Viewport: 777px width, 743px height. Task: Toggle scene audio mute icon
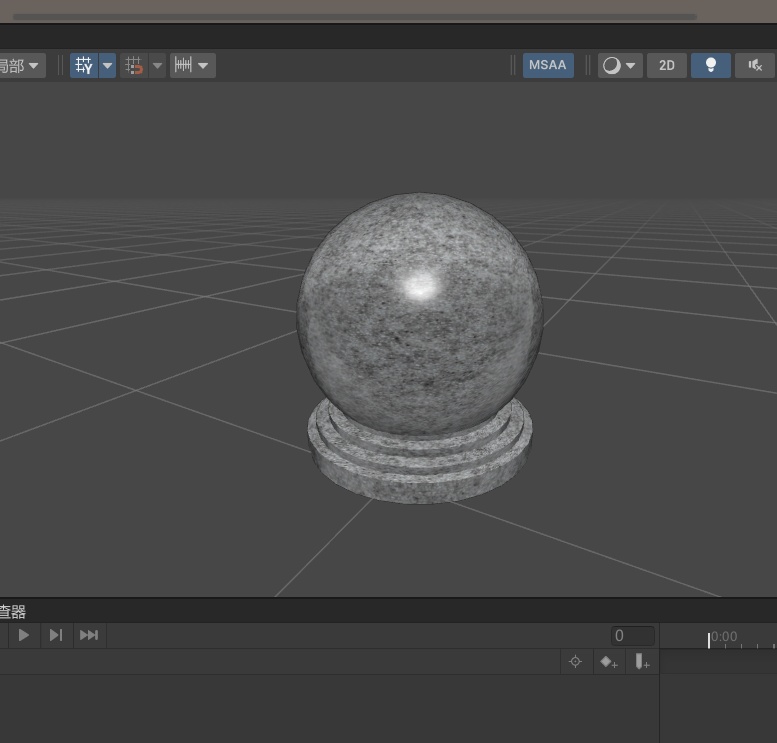click(x=755, y=66)
